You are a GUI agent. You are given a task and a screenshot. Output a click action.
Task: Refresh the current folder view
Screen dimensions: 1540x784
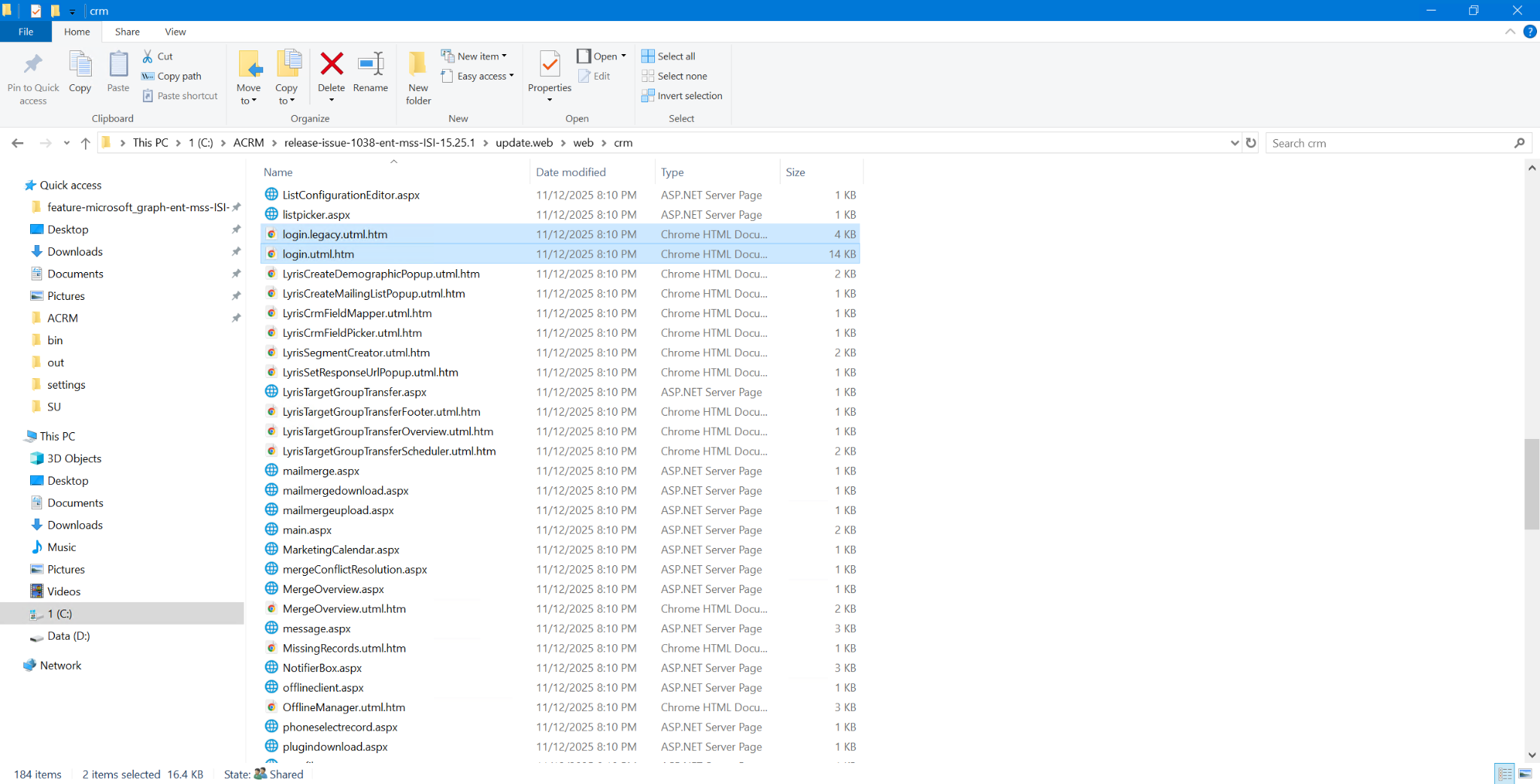click(x=1251, y=143)
